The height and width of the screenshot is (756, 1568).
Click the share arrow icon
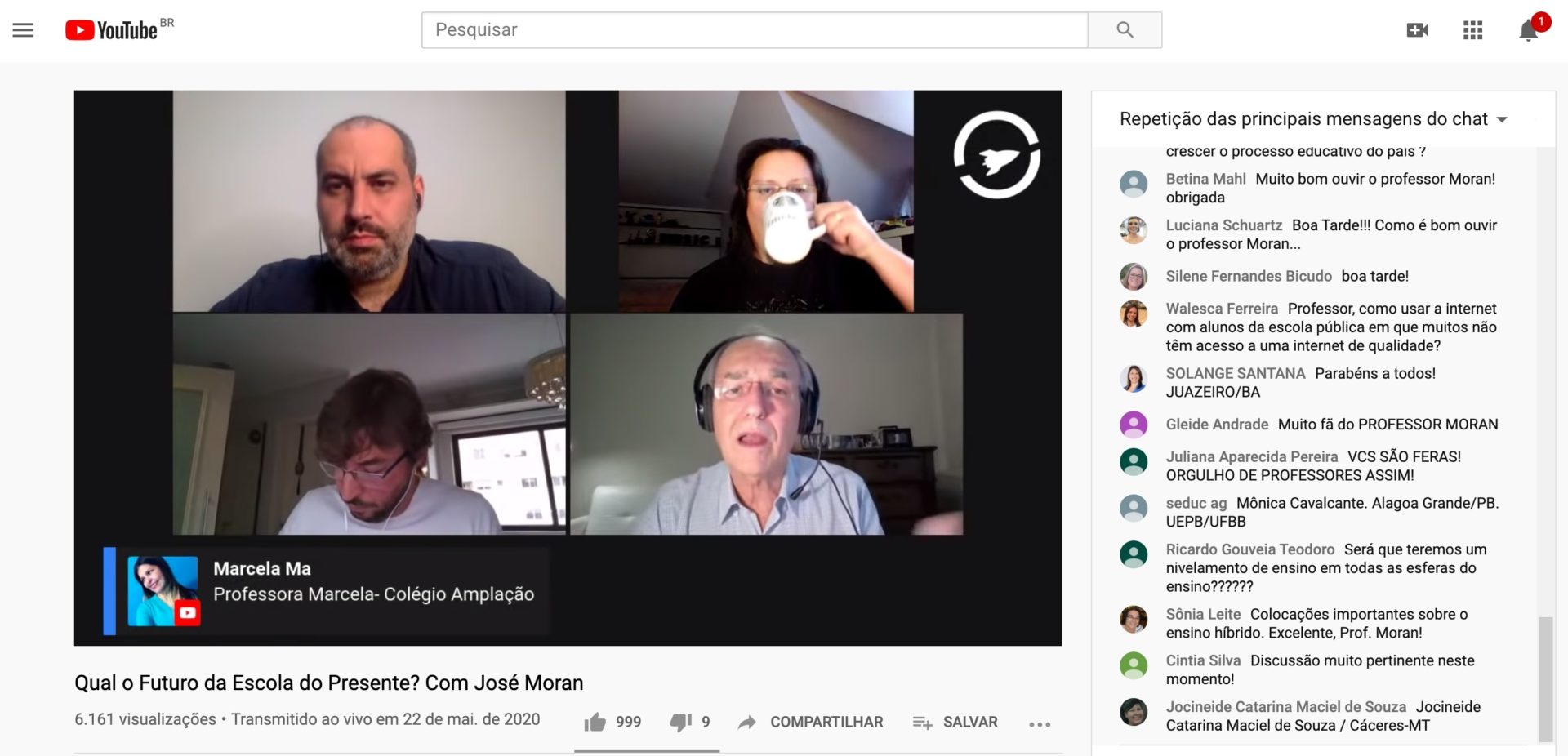click(x=746, y=722)
